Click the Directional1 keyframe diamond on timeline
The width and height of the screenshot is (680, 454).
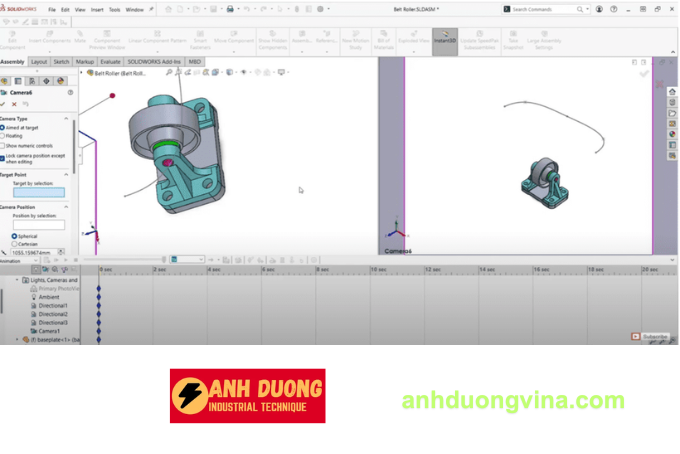[x=99, y=305]
